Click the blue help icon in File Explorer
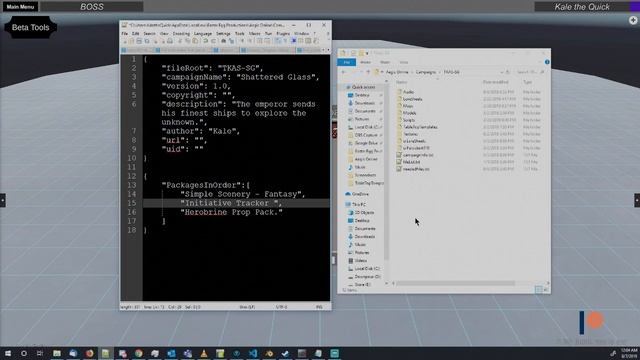 (547, 62)
